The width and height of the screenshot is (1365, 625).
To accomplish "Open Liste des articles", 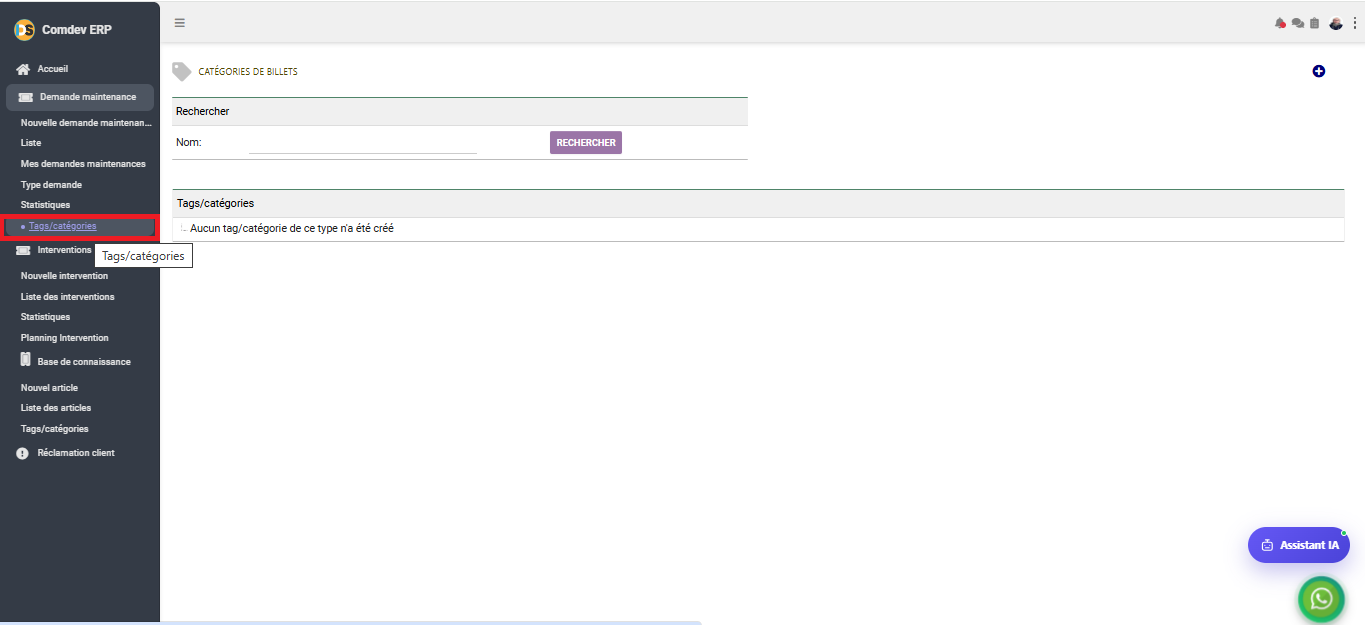I will pos(56,408).
